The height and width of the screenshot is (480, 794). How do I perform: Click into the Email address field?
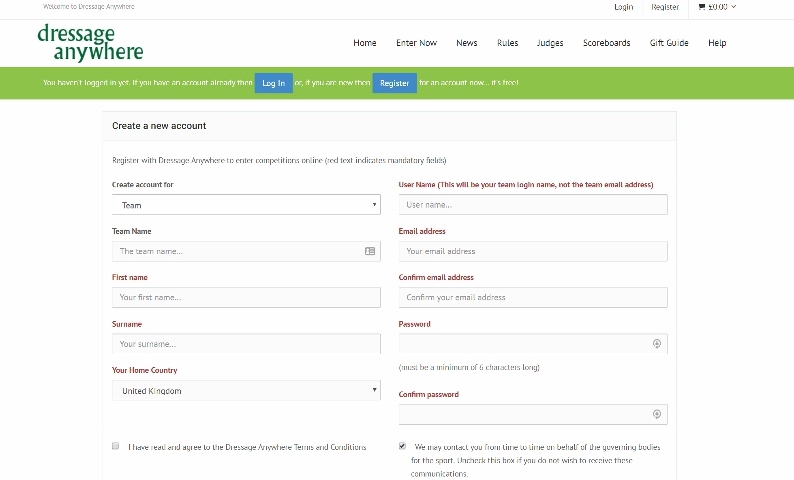pos(533,251)
